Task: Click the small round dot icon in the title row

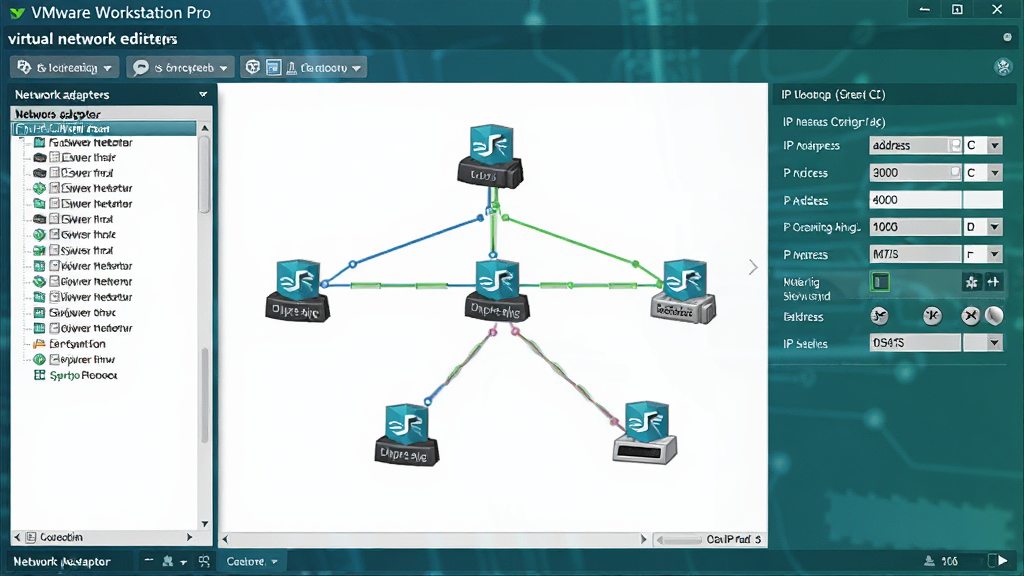Action: pos(1007,37)
